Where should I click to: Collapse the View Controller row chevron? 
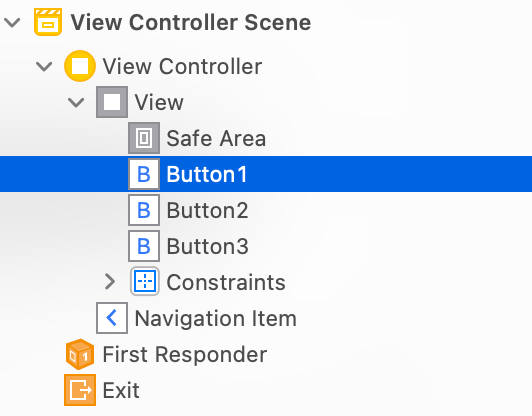(44, 67)
